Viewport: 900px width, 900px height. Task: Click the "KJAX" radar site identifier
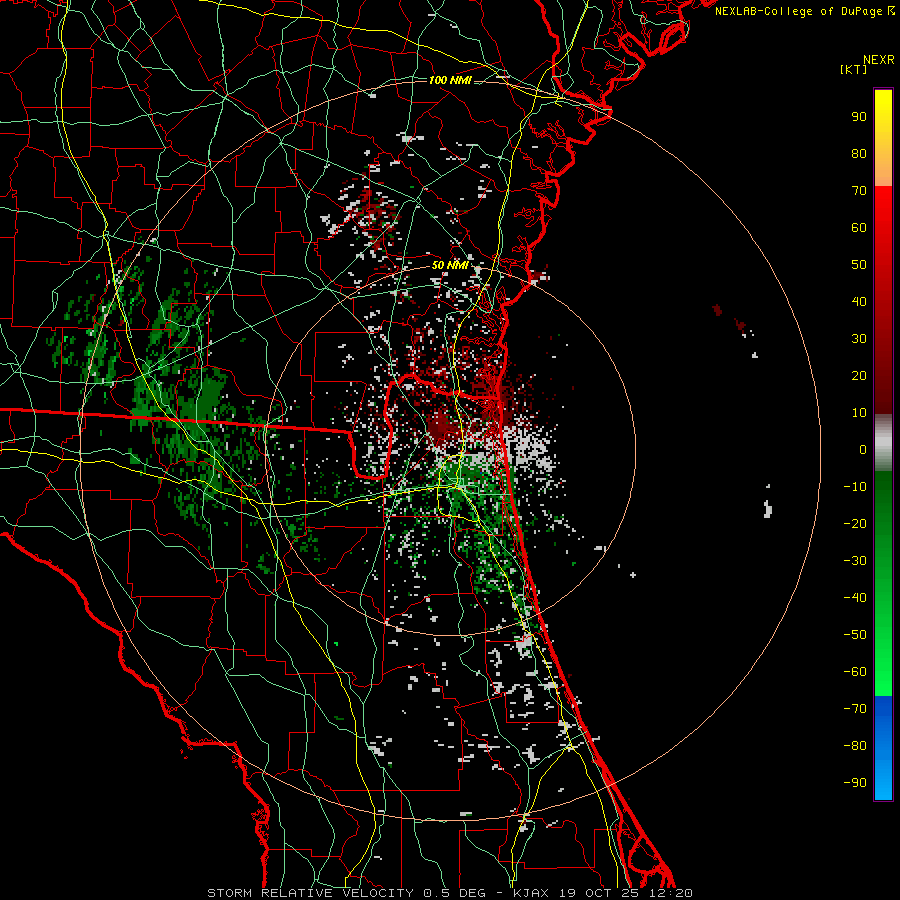point(530,893)
